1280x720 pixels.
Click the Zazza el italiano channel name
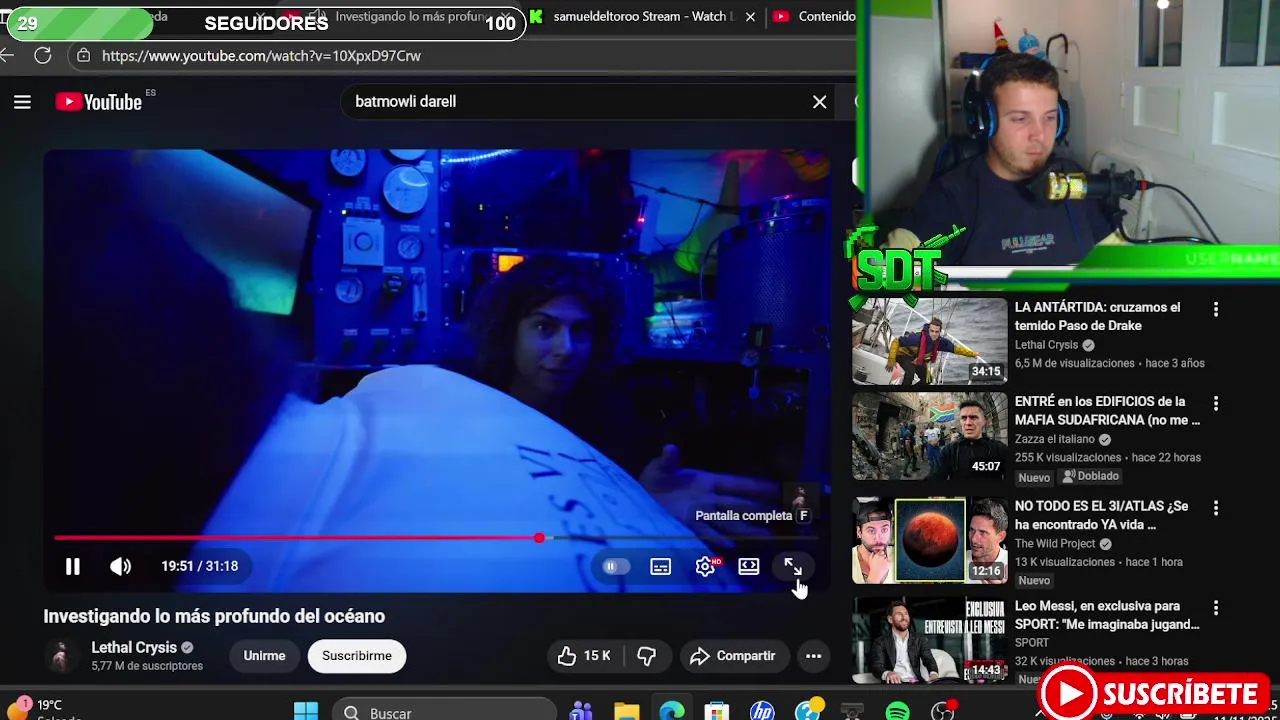coord(1055,439)
